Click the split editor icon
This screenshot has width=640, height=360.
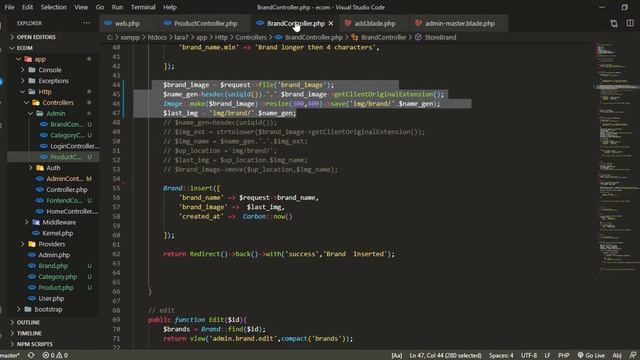630,23
